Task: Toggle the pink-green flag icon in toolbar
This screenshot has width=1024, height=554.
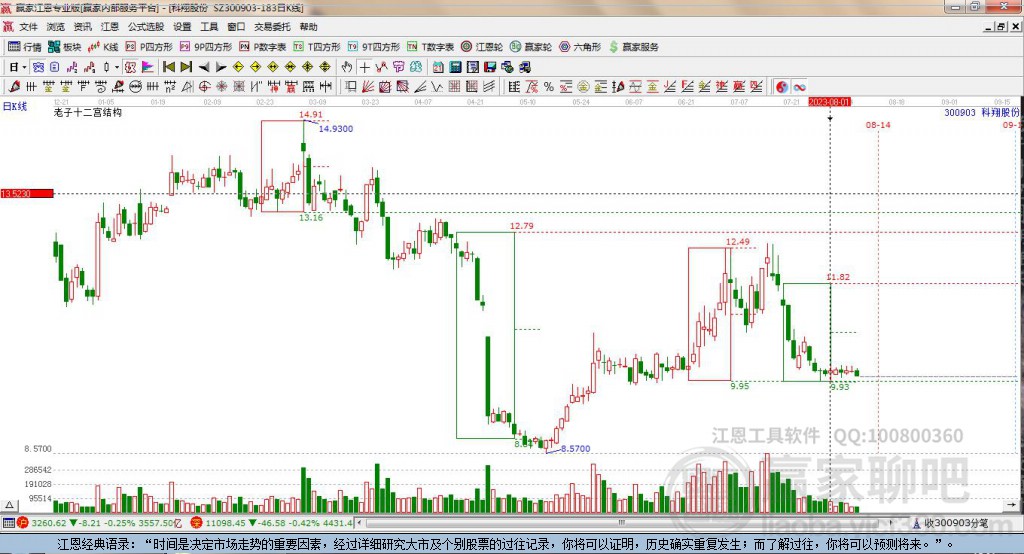Action: click(147, 67)
